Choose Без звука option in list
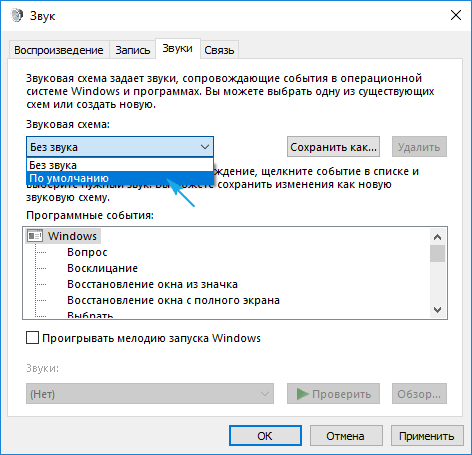This screenshot has height=455, width=472. 120,165
